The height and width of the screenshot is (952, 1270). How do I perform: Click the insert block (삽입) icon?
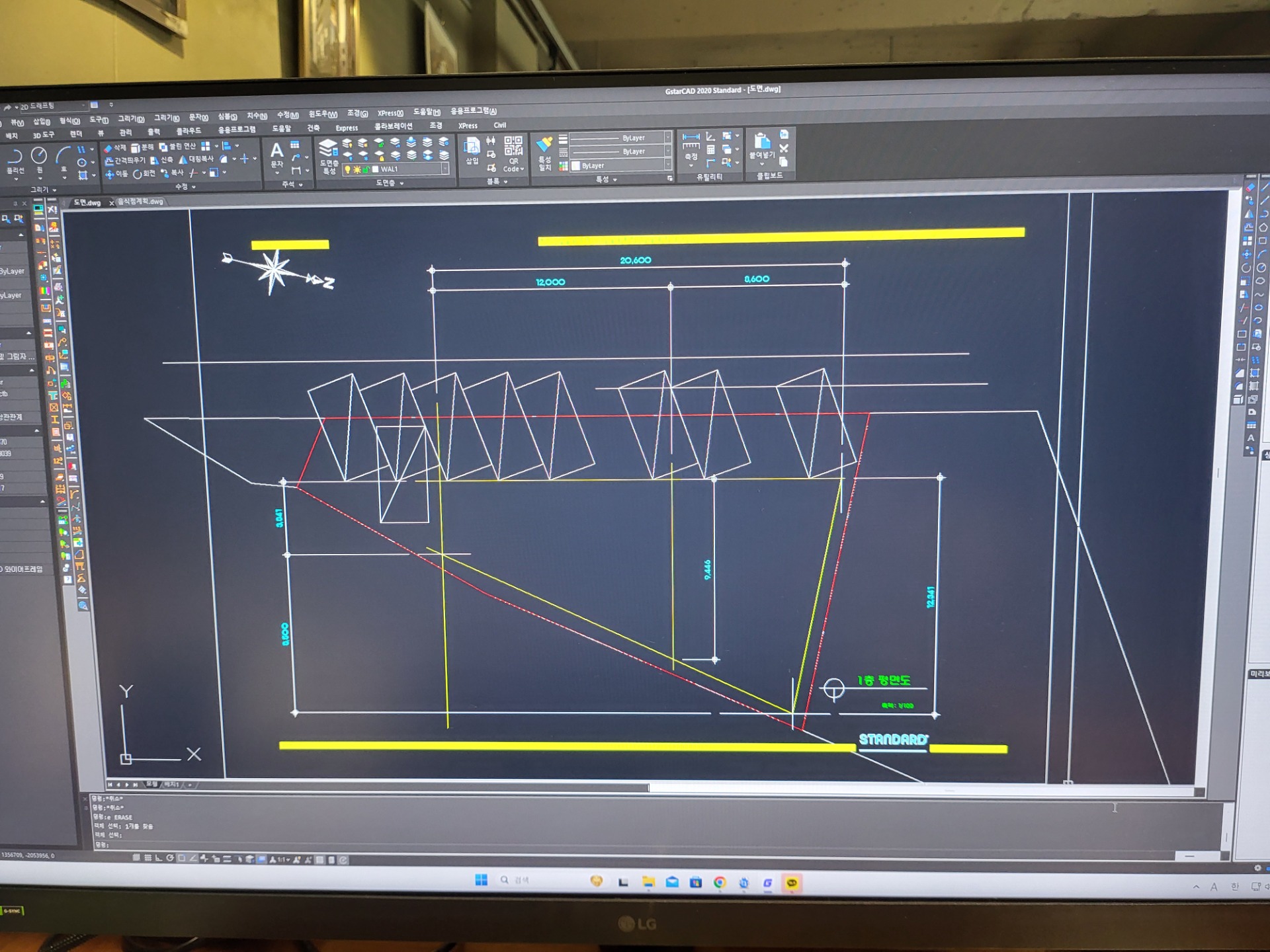coord(472,151)
